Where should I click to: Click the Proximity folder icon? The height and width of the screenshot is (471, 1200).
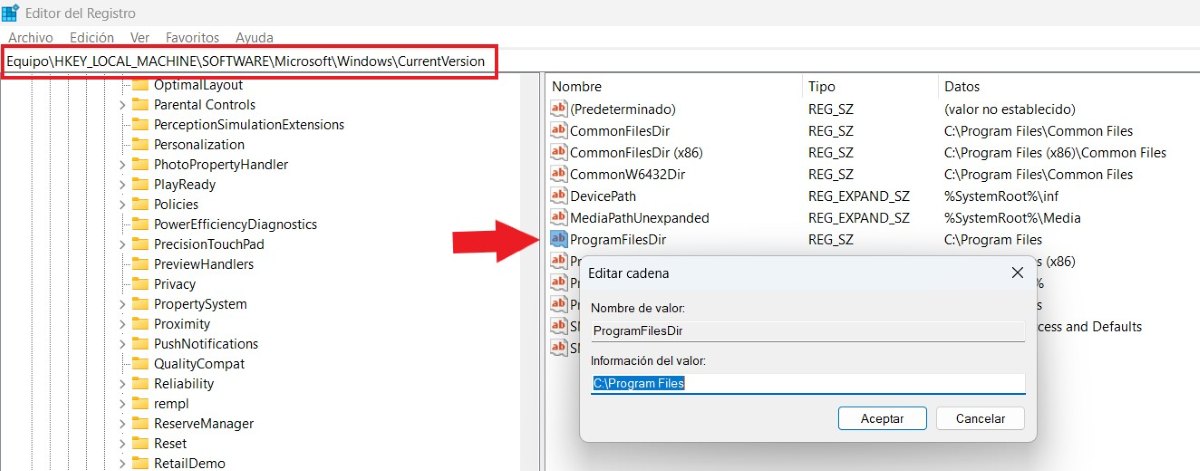tap(140, 324)
